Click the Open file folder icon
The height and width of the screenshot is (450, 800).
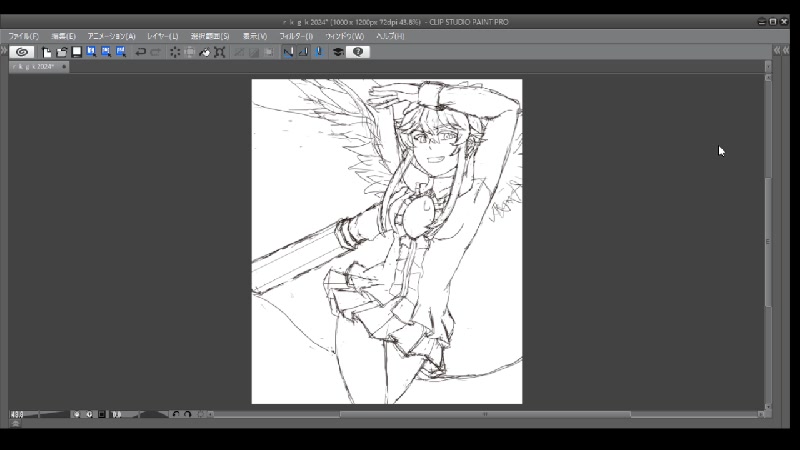pyautogui.click(x=61, y=52)
